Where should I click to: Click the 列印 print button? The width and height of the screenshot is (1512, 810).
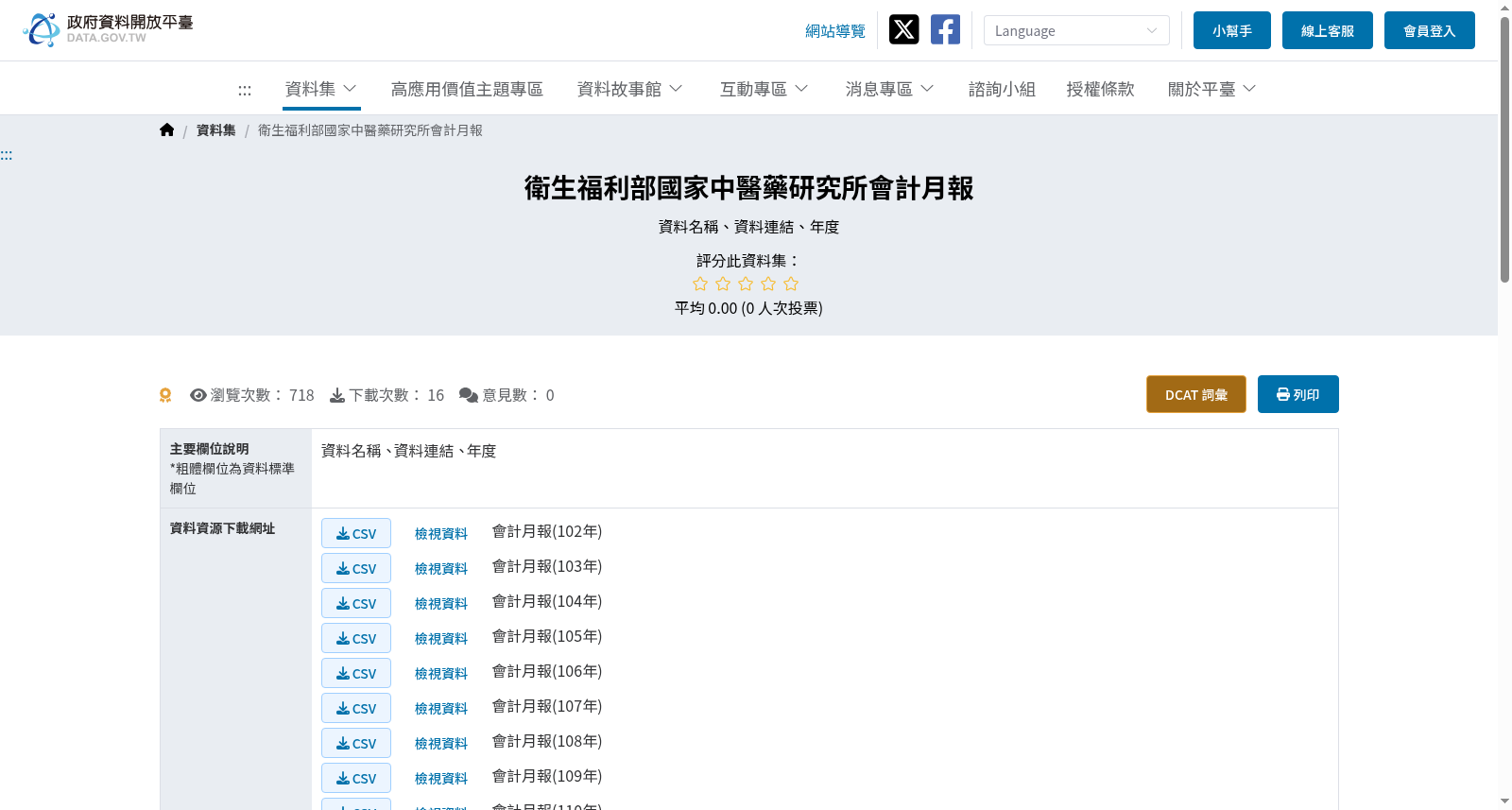(1298, 394)
